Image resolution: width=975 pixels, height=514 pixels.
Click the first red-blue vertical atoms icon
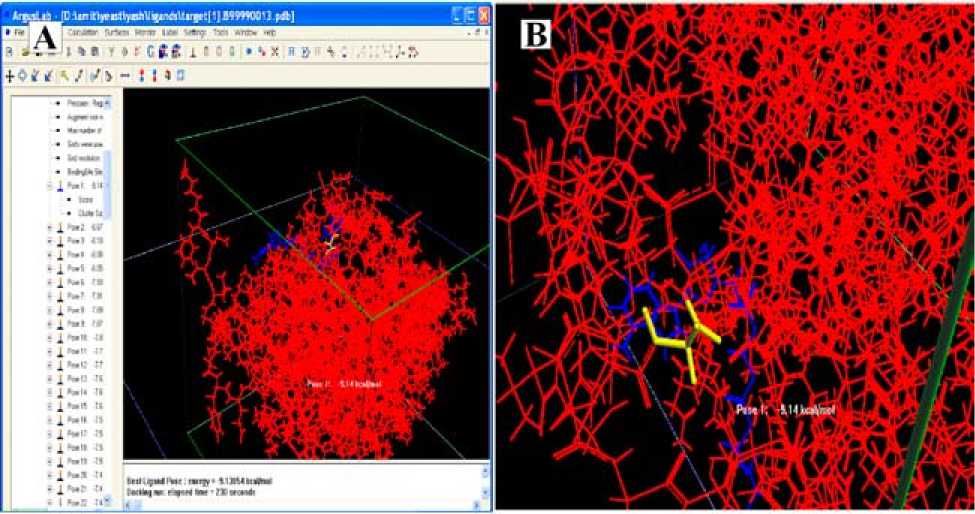pos(142,76)
